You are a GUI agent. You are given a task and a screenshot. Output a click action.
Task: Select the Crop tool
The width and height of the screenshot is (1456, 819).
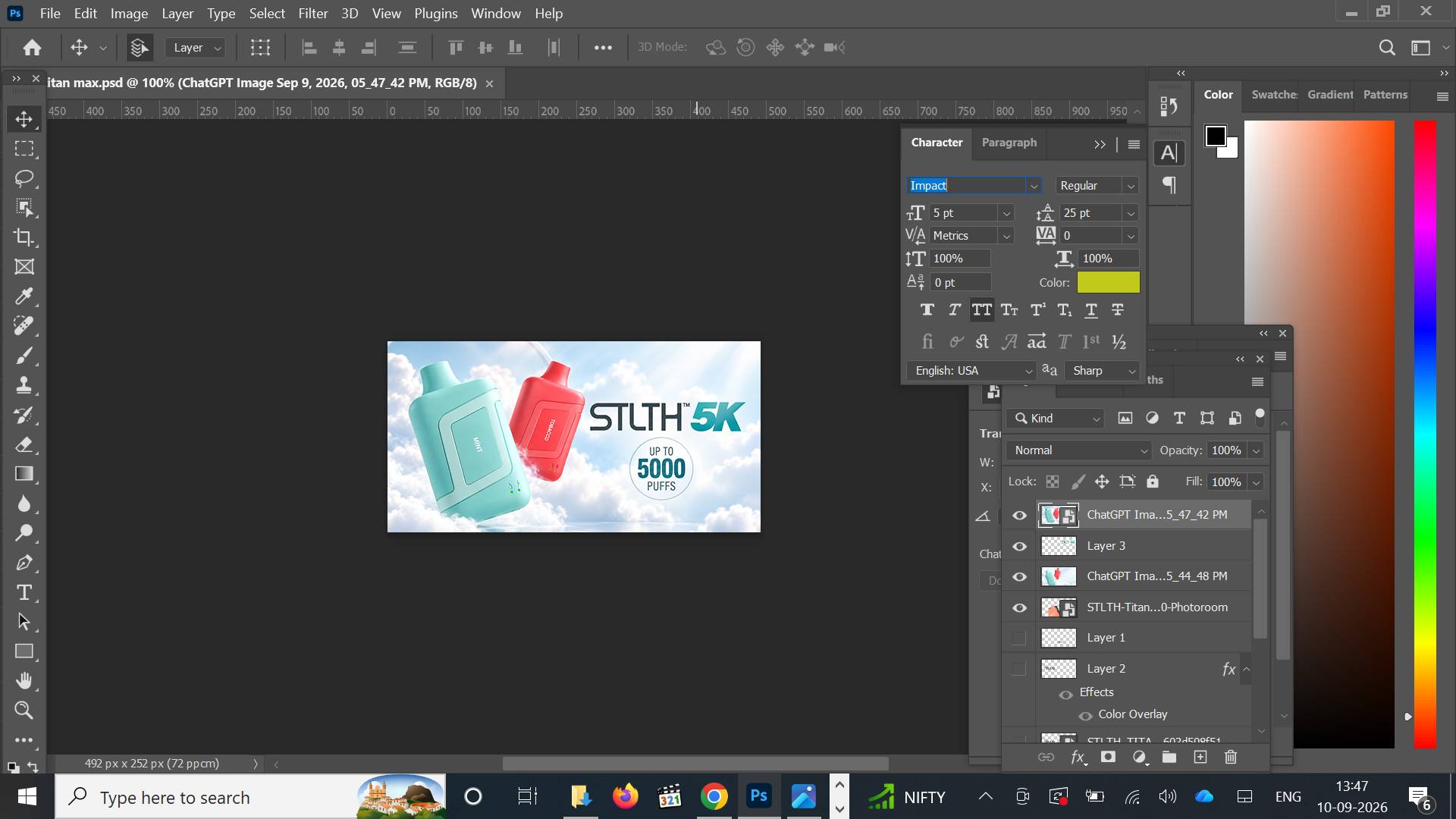(x=24, y=237)
